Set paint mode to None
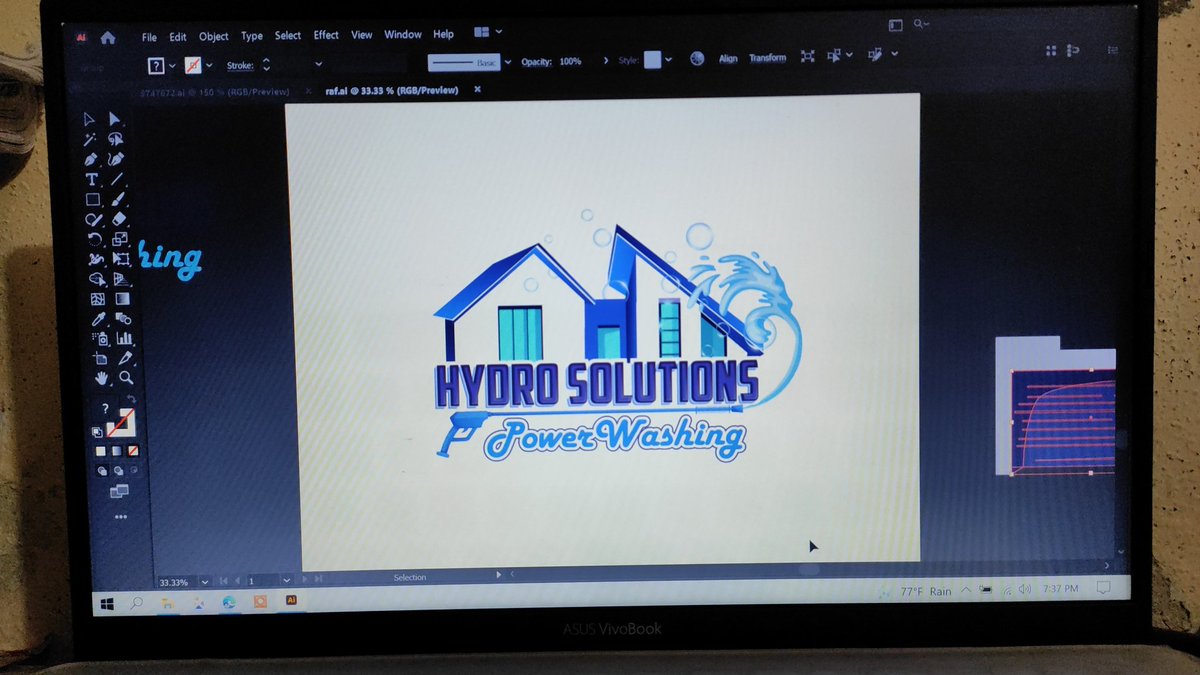Image resolution: width=1200 pixels, height=675 pixels. (132, 451)
